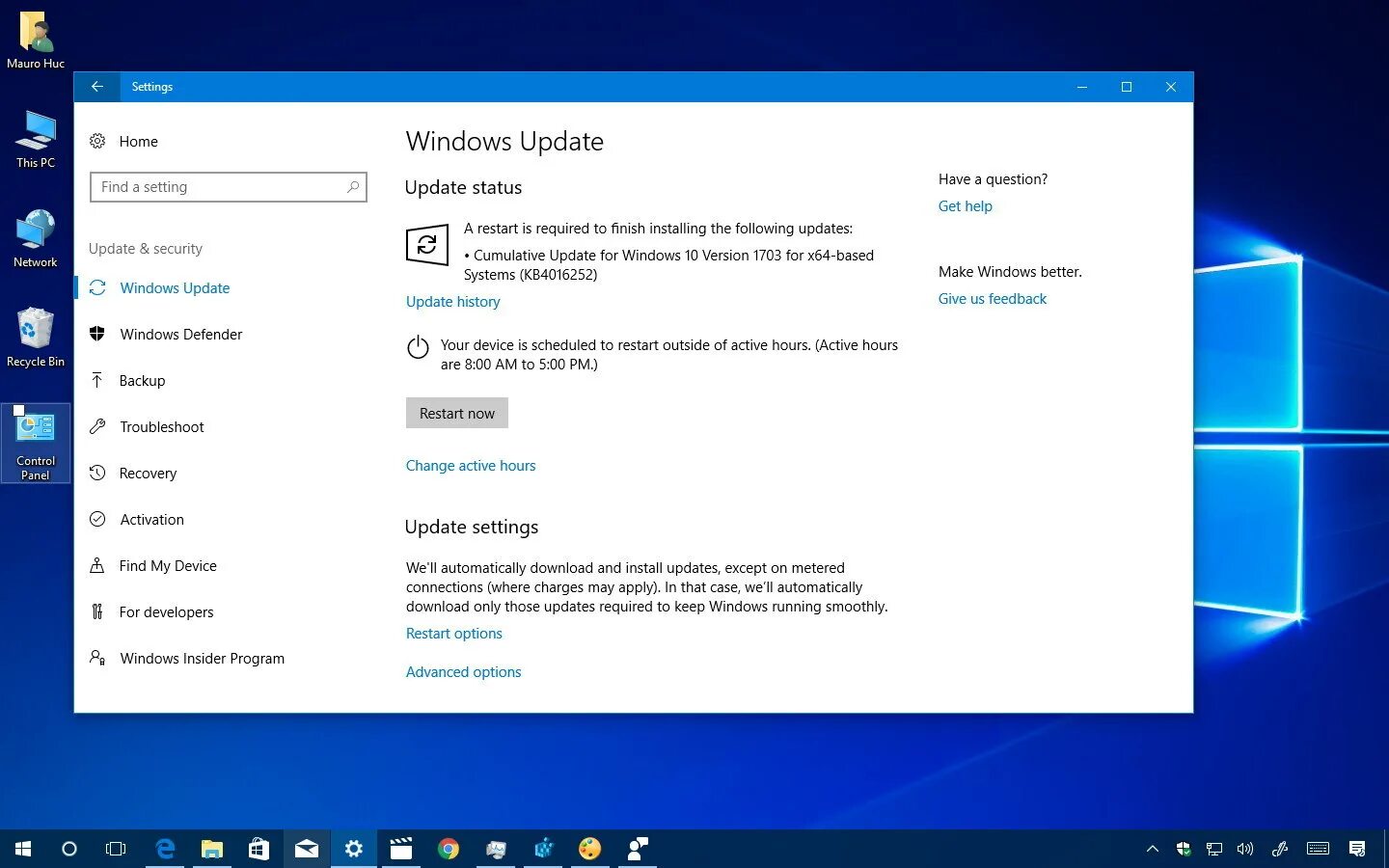Click the Windows Insider Program person icon

(x=97, y=659)
